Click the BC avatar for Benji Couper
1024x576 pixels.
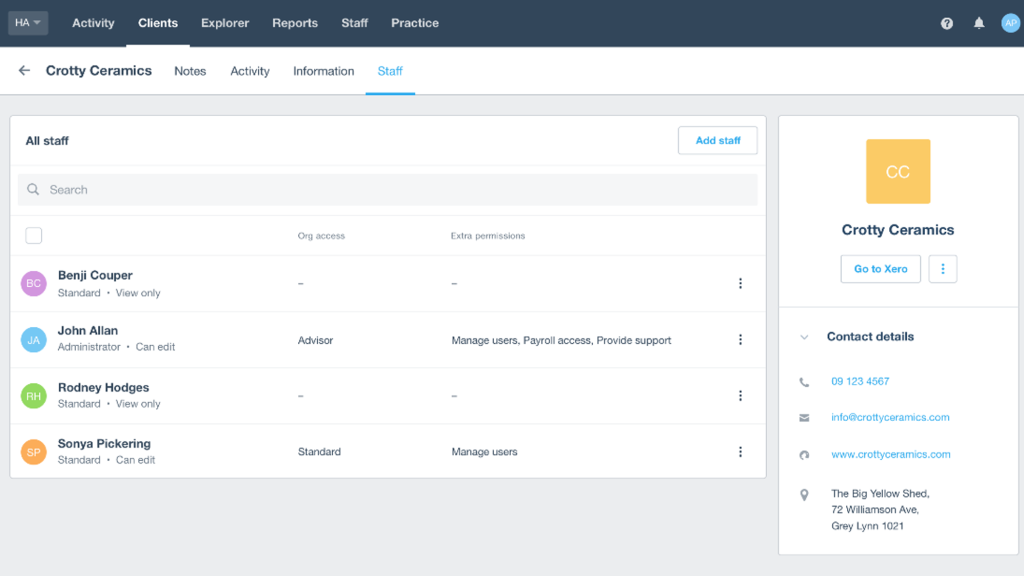tap(33, 283)
